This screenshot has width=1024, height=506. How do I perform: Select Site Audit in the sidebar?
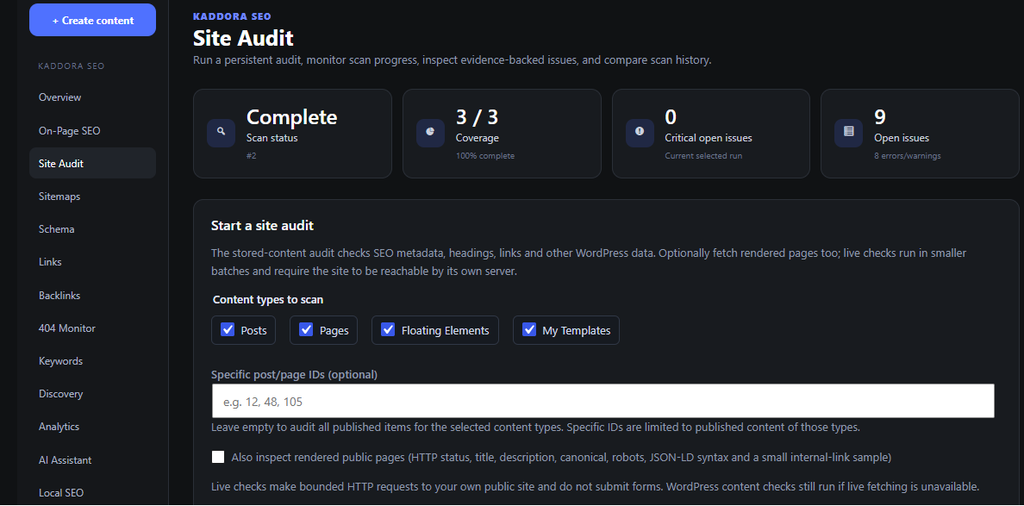coord(93,163)
